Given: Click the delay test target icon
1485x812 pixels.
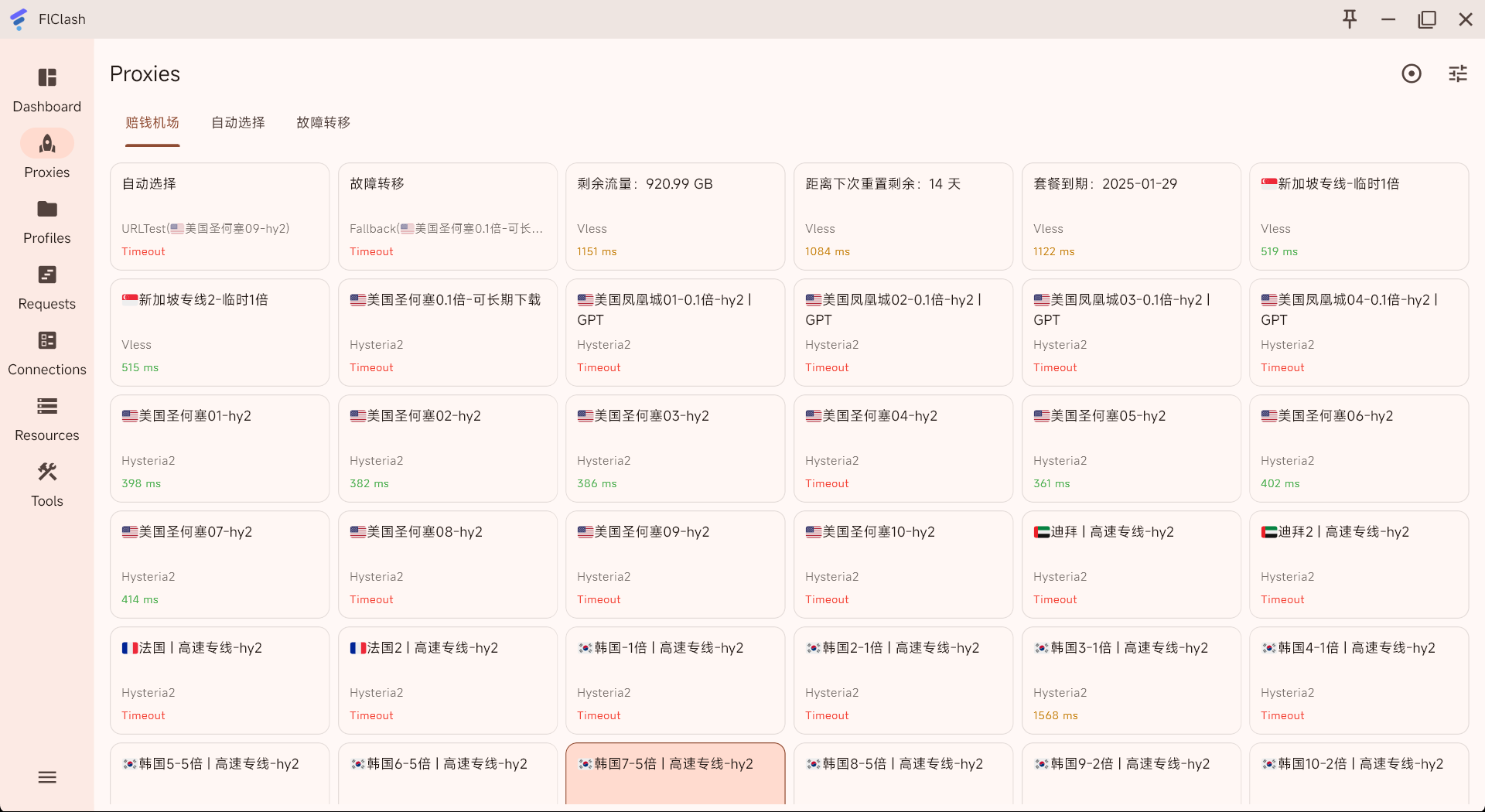Looking at the screenshot, I should pyautogui.click(x=1412, y=73).
